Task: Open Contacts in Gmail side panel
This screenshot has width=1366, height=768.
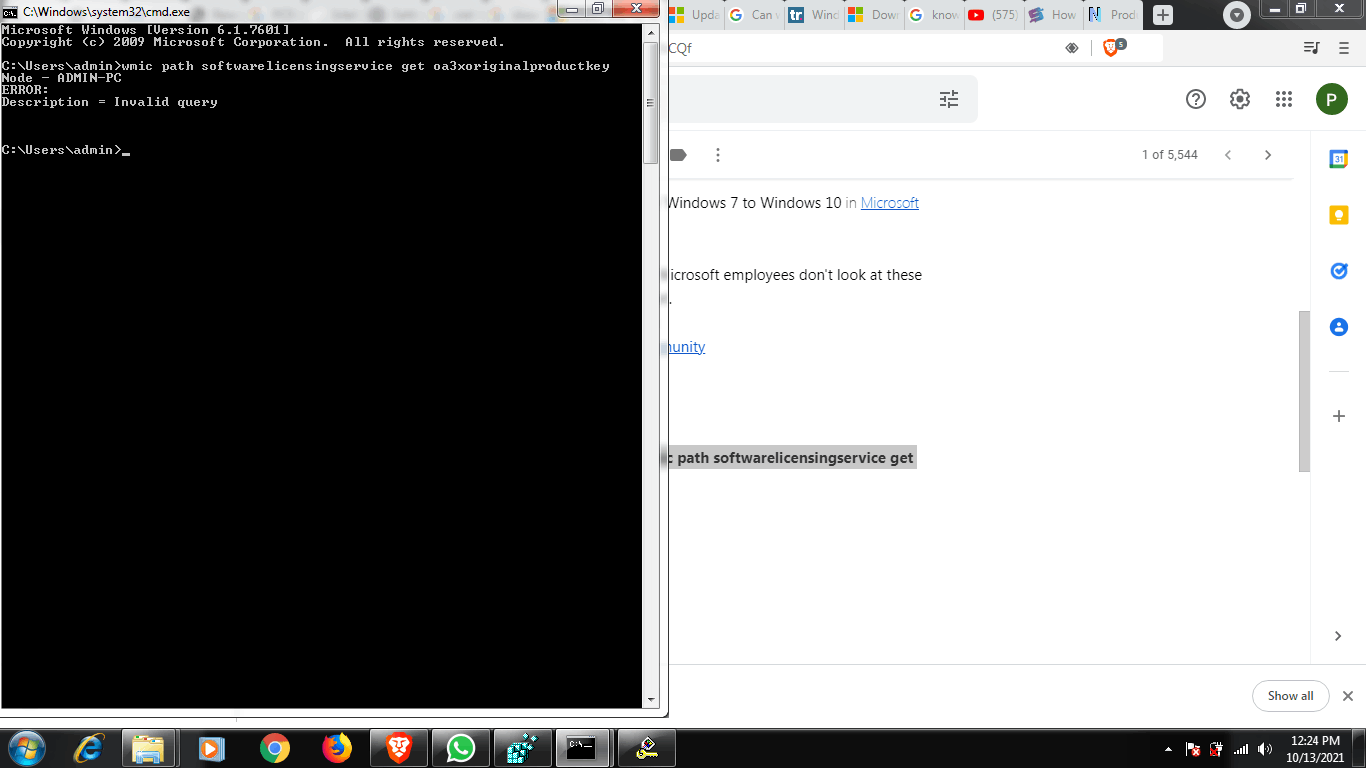Action: click(1338, 327)
